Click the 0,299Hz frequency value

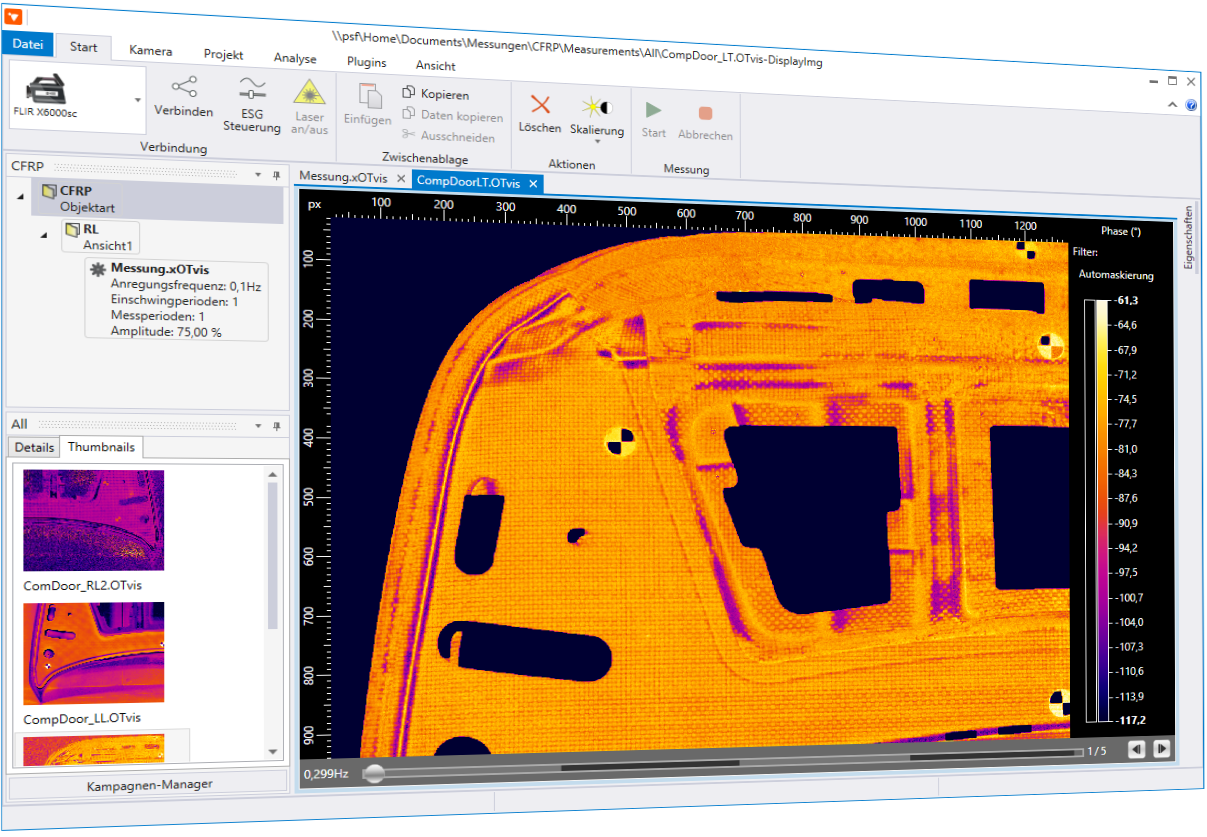(x=326, y=774)
